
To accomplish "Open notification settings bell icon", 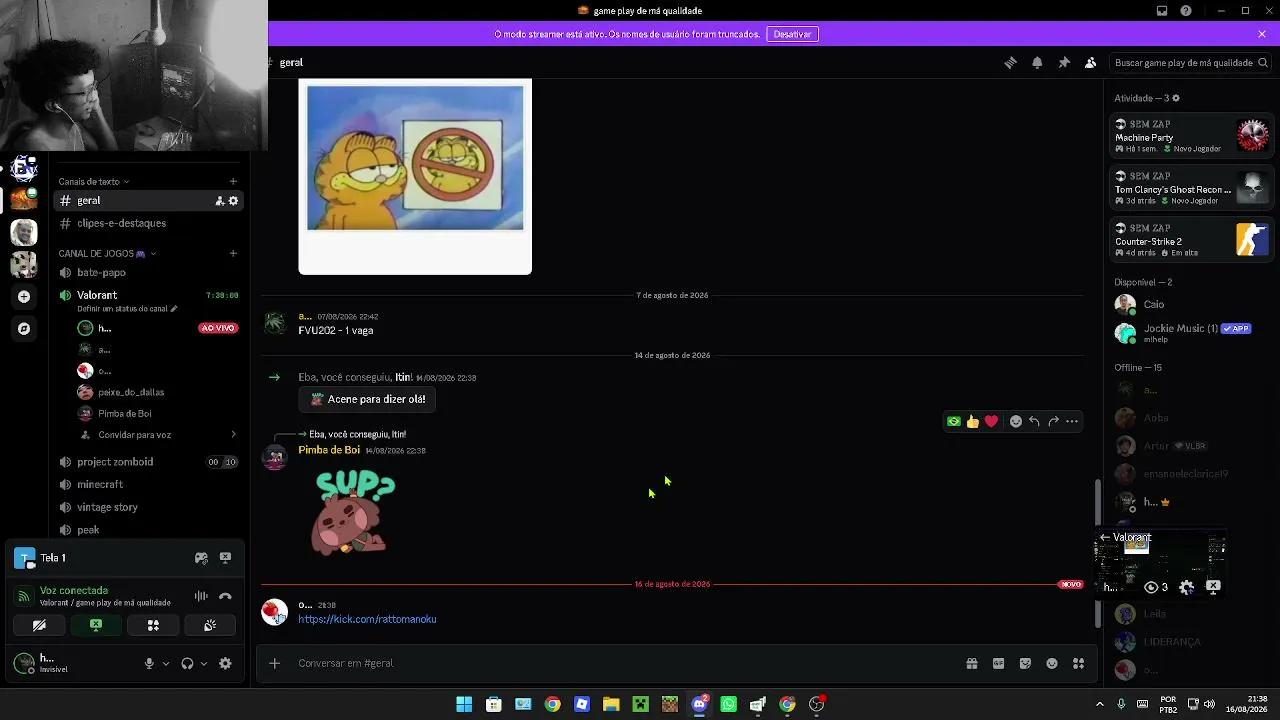I will click(1037, 62).
